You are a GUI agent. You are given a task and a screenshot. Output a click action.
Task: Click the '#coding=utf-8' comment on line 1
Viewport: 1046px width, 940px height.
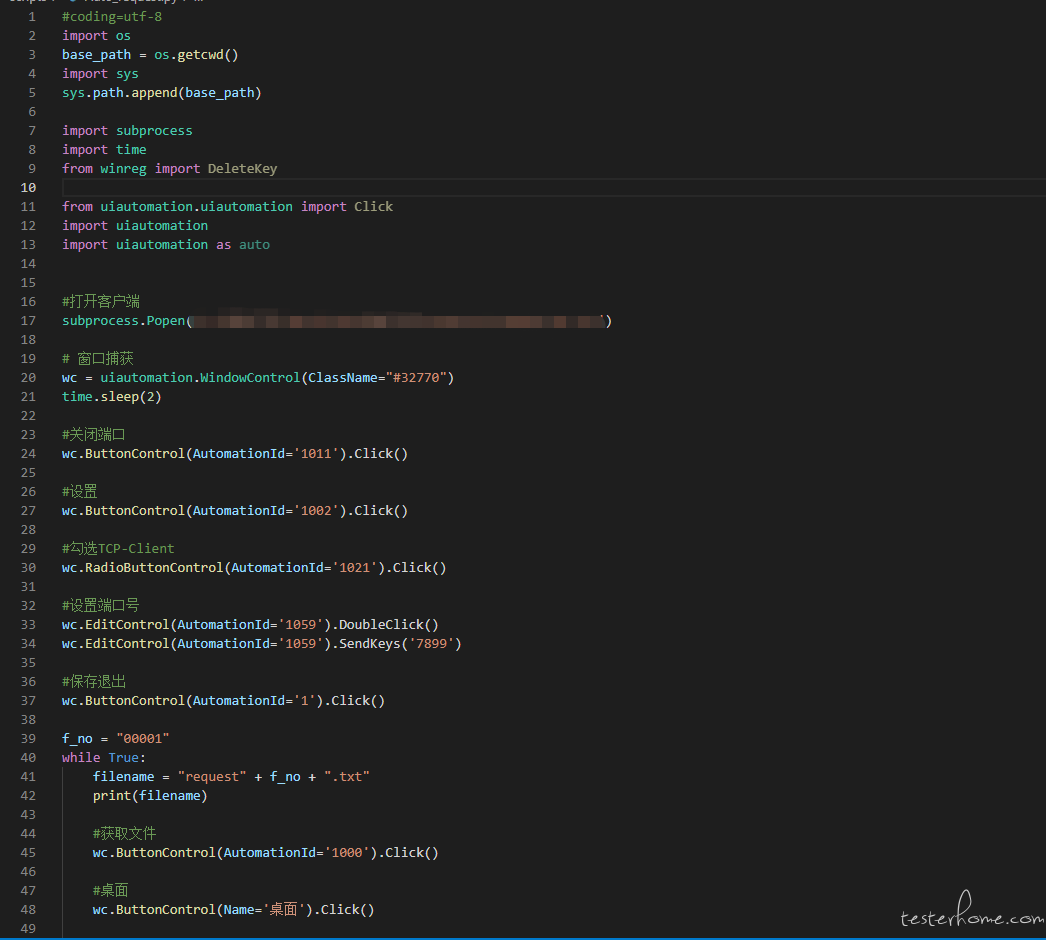click(x=112, y=17)
